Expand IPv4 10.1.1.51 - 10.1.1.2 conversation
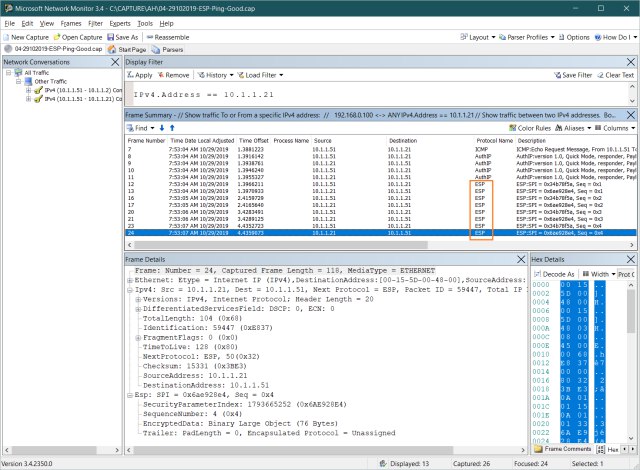The image size is (640, 470). (28, 90)
